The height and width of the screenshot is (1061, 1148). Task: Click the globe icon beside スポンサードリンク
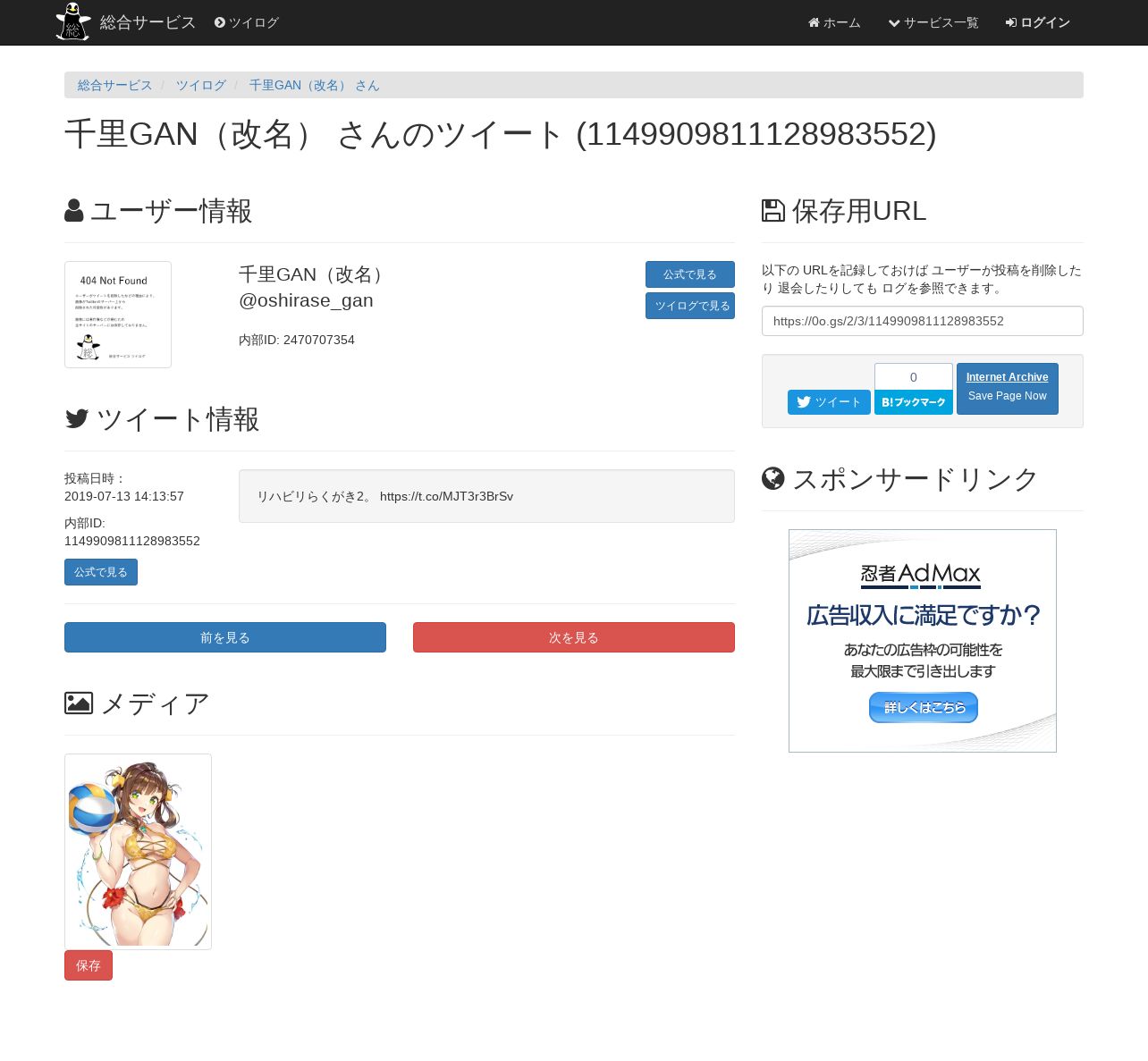773,479
